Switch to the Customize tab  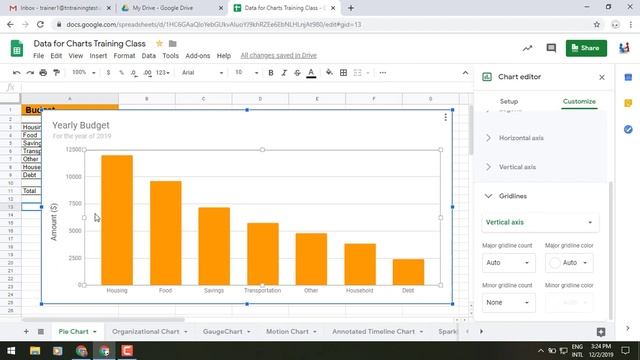[579, 101]
